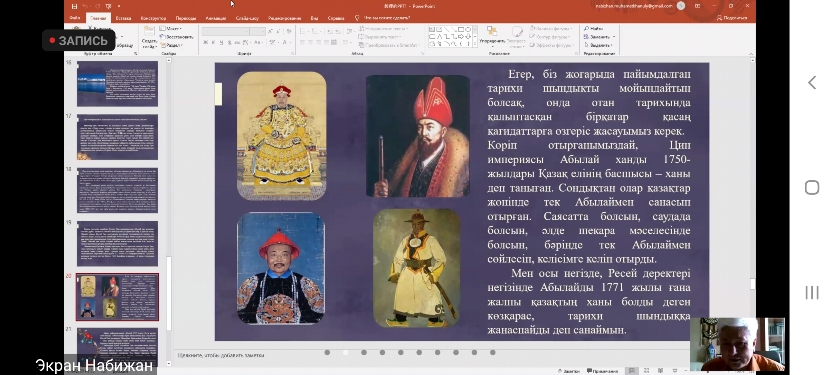The height and width of the screenshot is (375, 833).
Task: Open the font size combo box
Action: point(258,32)
